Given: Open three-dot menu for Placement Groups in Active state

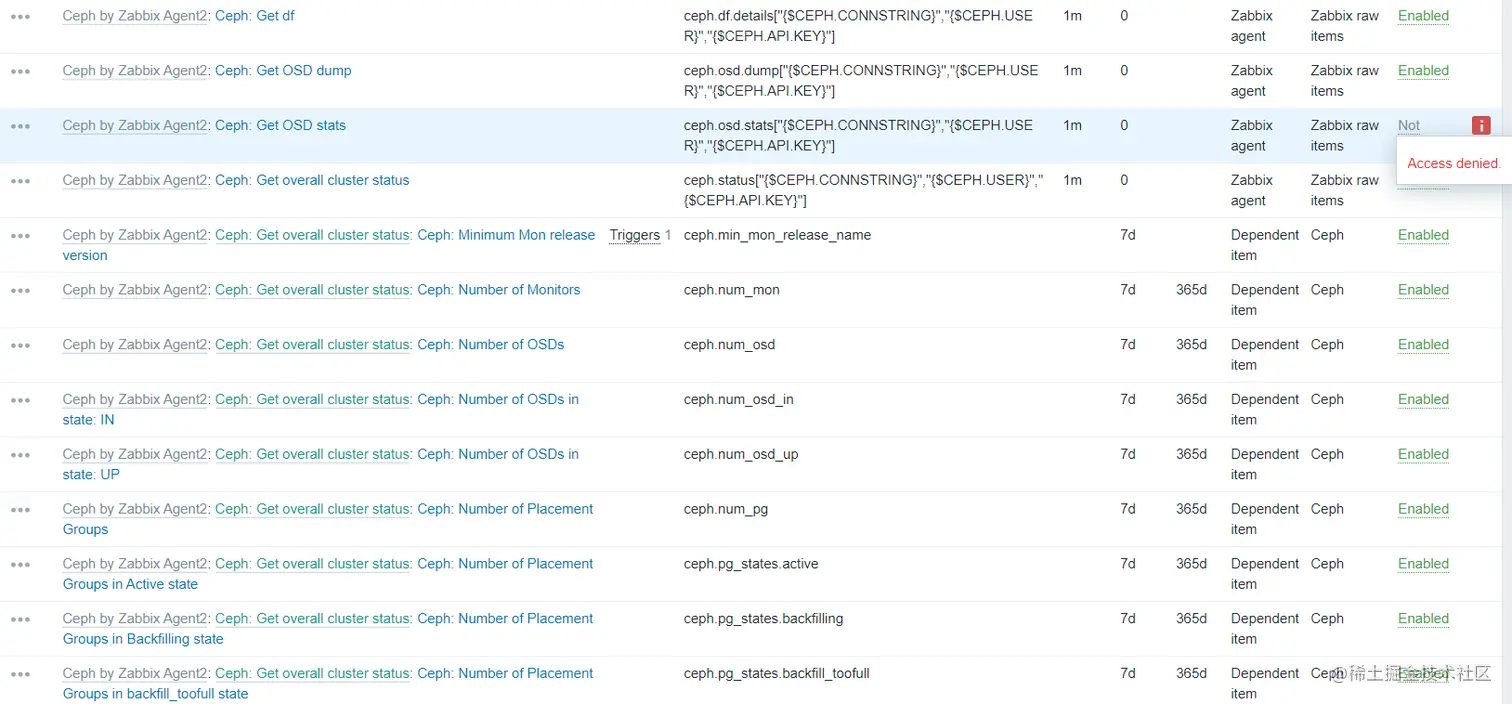Looking at the screenshot, I should click(x=21, y=564).
